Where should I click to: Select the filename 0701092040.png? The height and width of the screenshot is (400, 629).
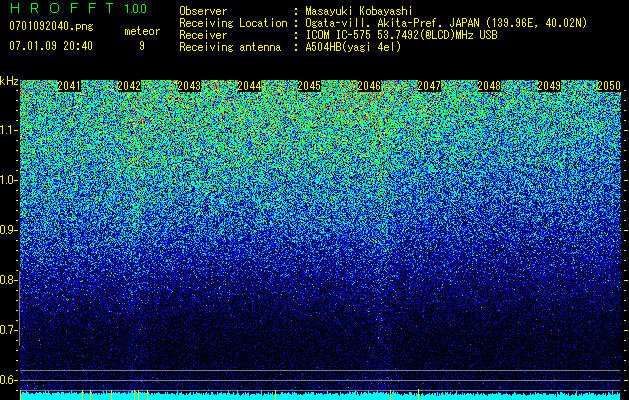51,26
